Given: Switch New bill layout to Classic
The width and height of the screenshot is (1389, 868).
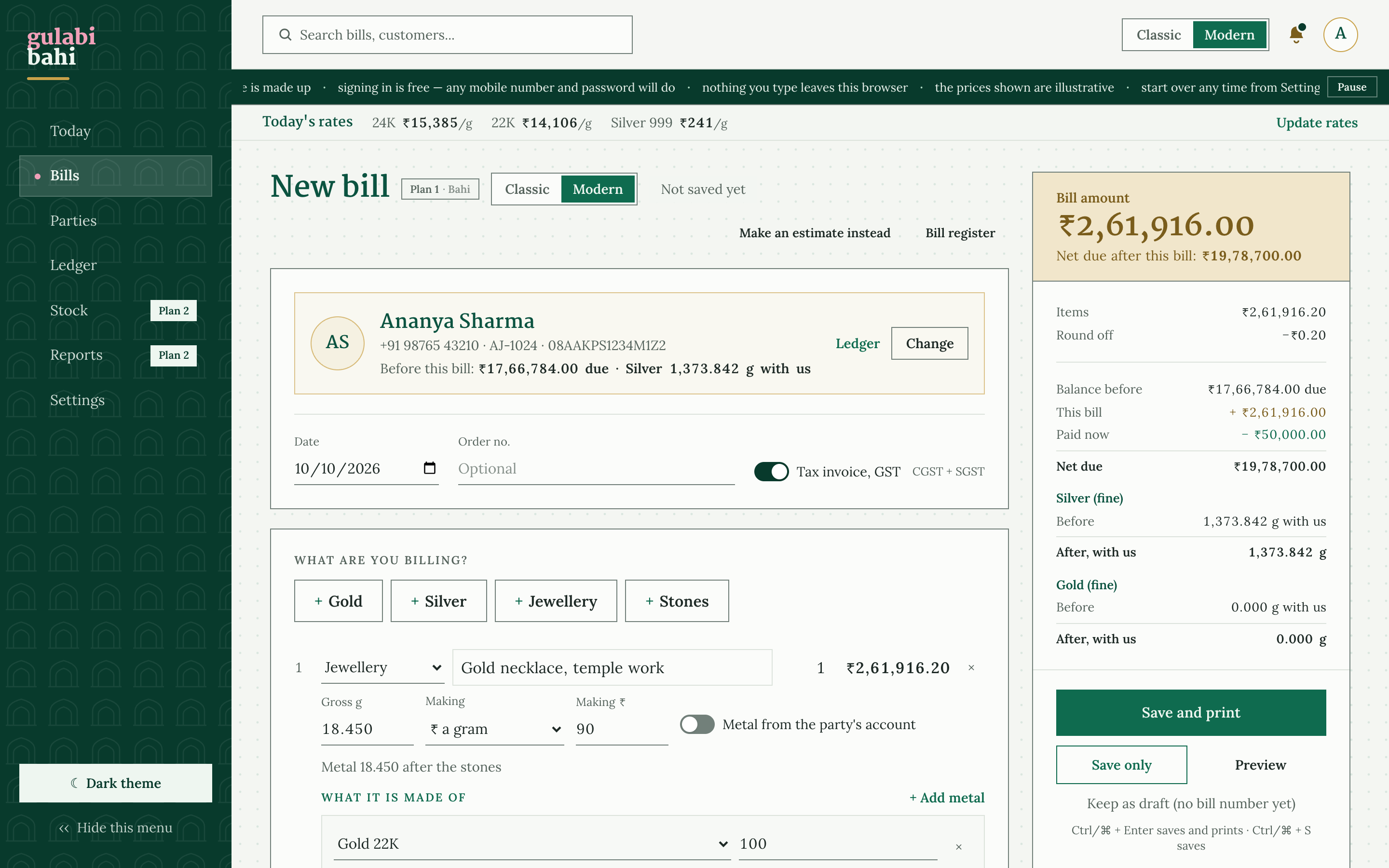Looking at the screenshot, I should pos(527,189).
